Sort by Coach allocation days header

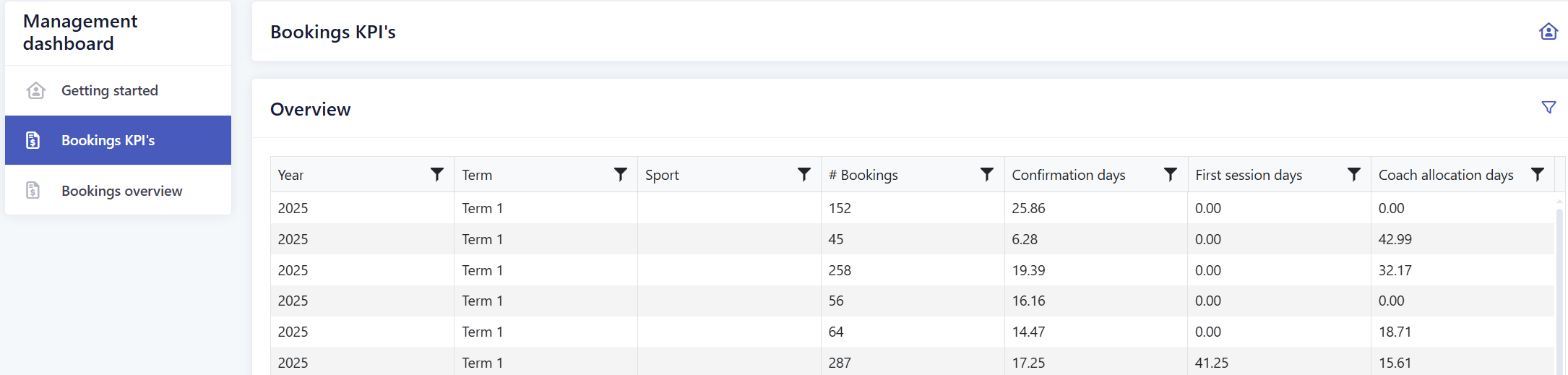pyautogui.click(x=1446, y=175)
